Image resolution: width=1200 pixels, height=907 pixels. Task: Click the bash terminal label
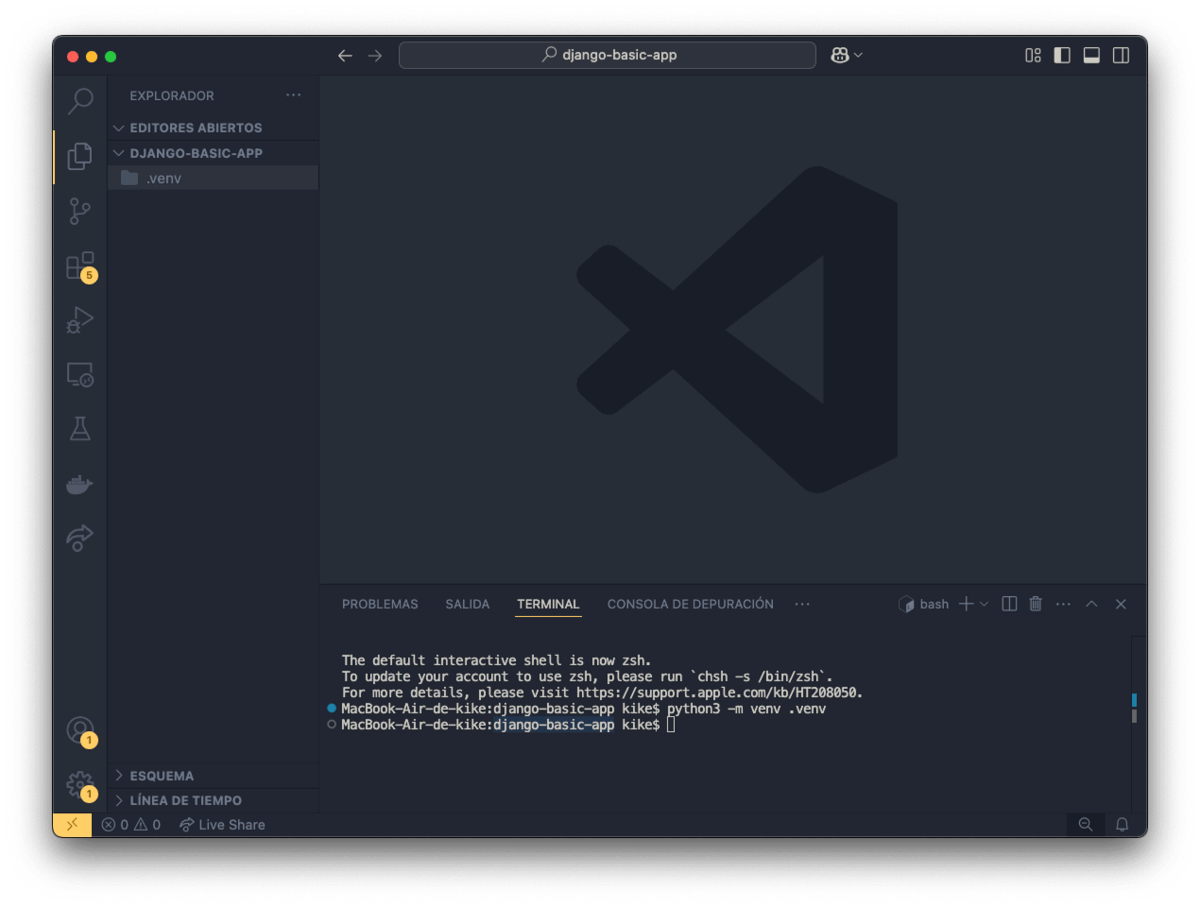(x=924, y=604)
